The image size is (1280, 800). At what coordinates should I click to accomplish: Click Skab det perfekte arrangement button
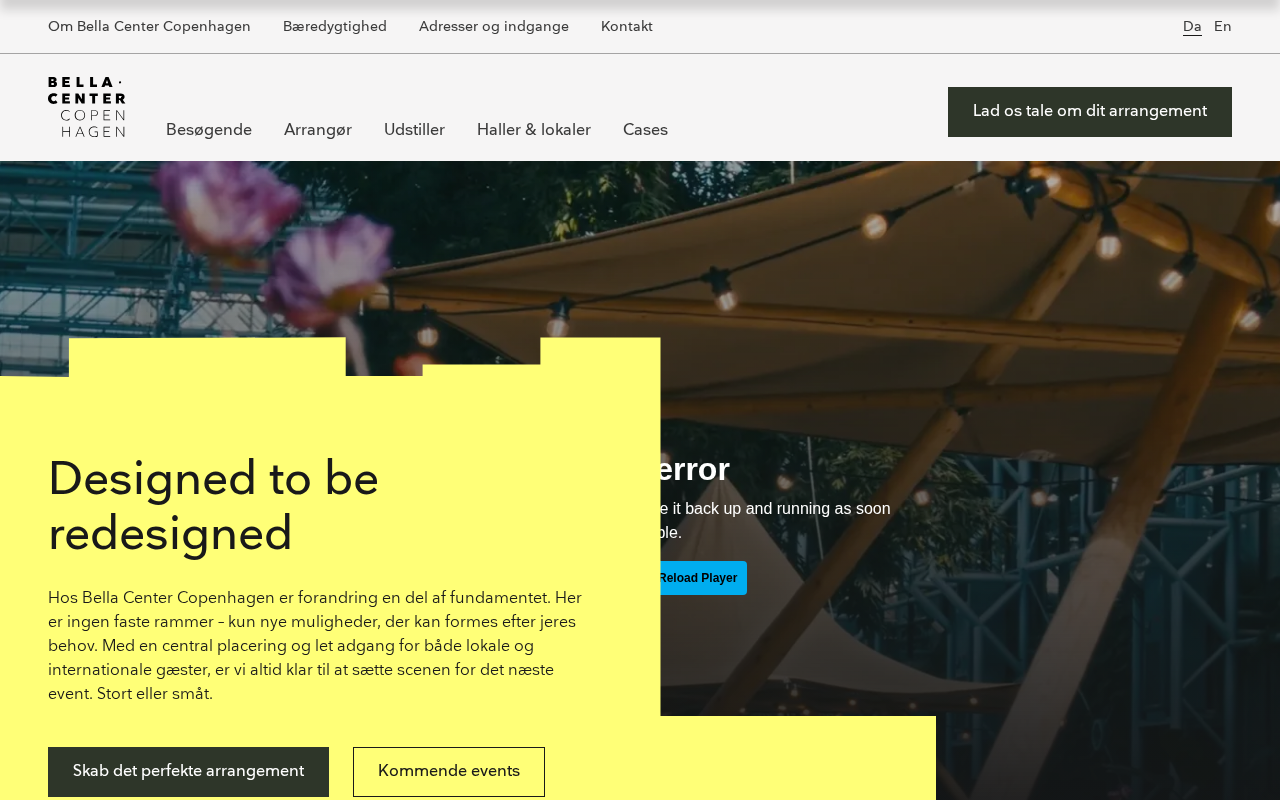point(188,772)
